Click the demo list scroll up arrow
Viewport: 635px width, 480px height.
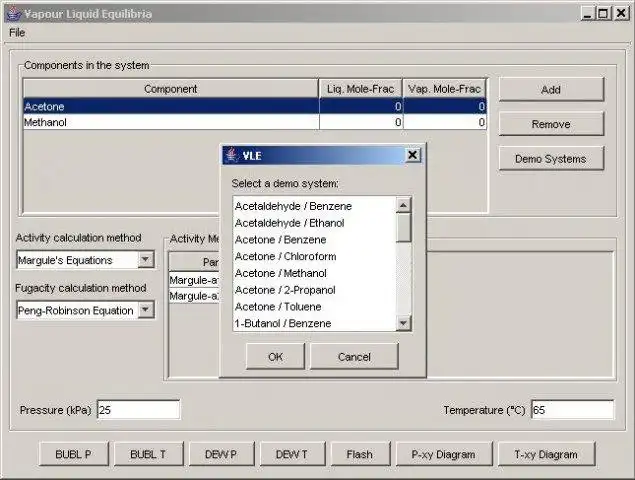pos(403,205)
